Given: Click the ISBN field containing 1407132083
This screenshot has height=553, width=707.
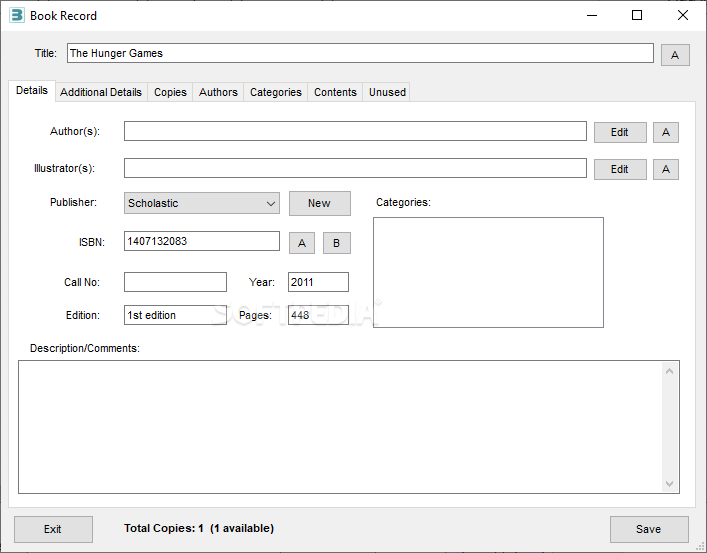Looking at the screenshot, I should coord(202,241).
